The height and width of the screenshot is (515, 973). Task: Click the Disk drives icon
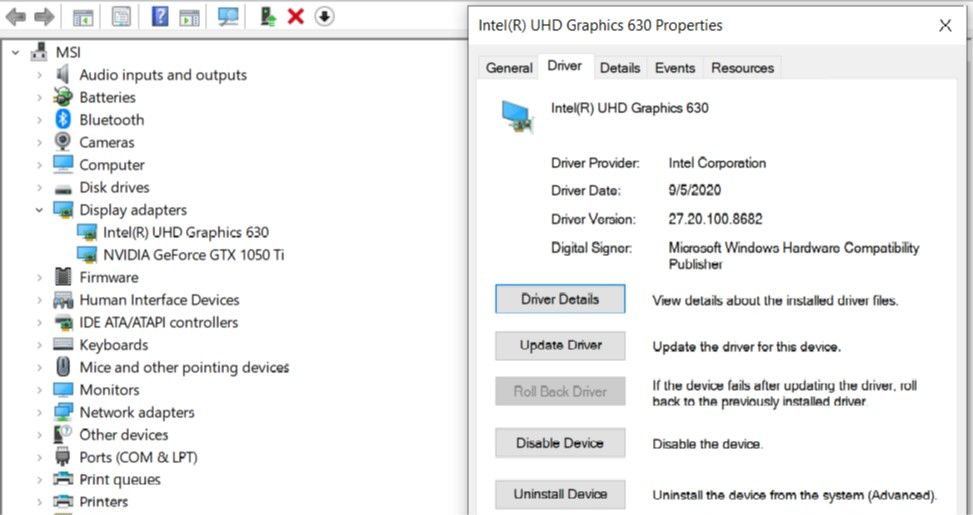click(63, 188)
